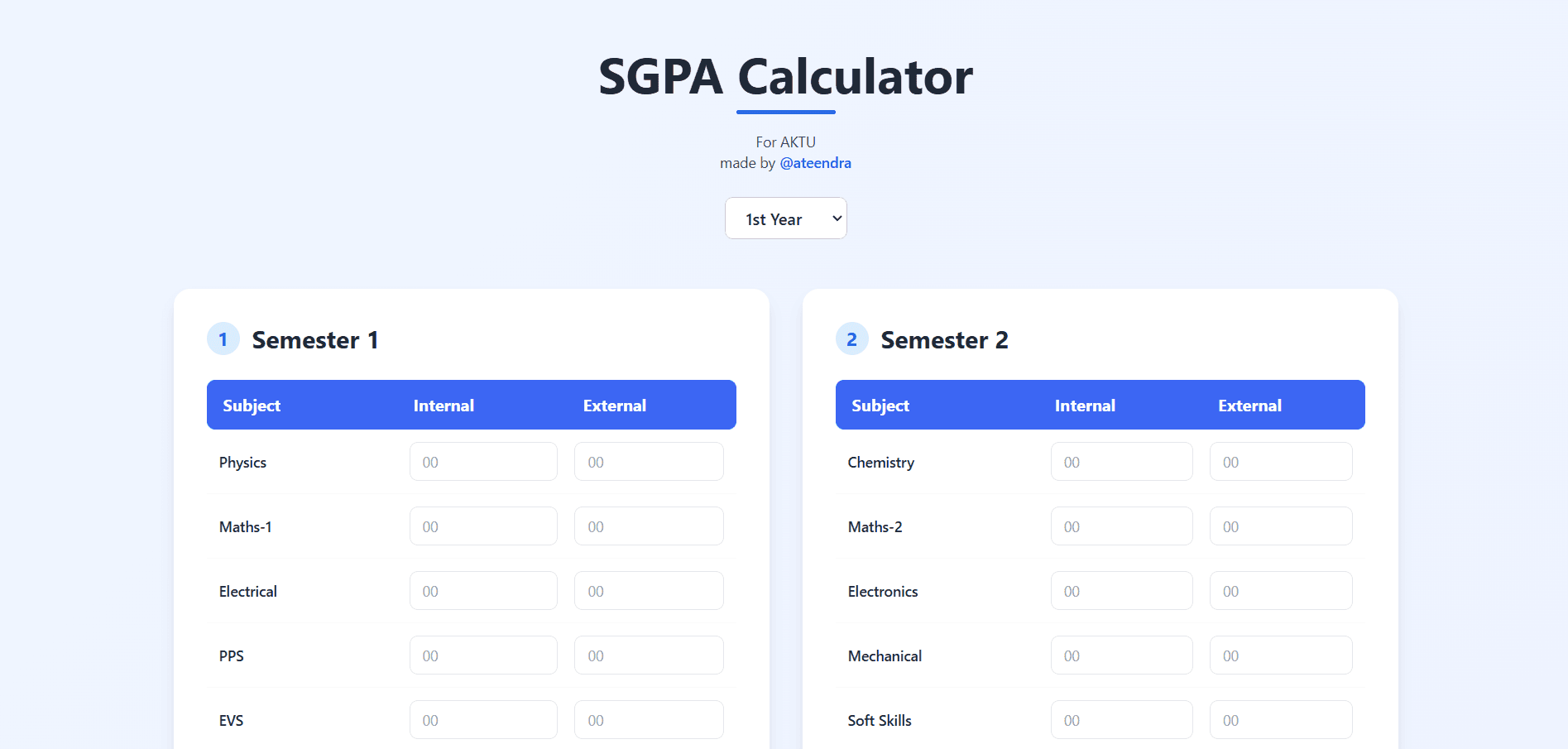Viewport: 1568px width, 749px height.
Task: Click the Semester 2 heading
Action: (x=945, y=339)
